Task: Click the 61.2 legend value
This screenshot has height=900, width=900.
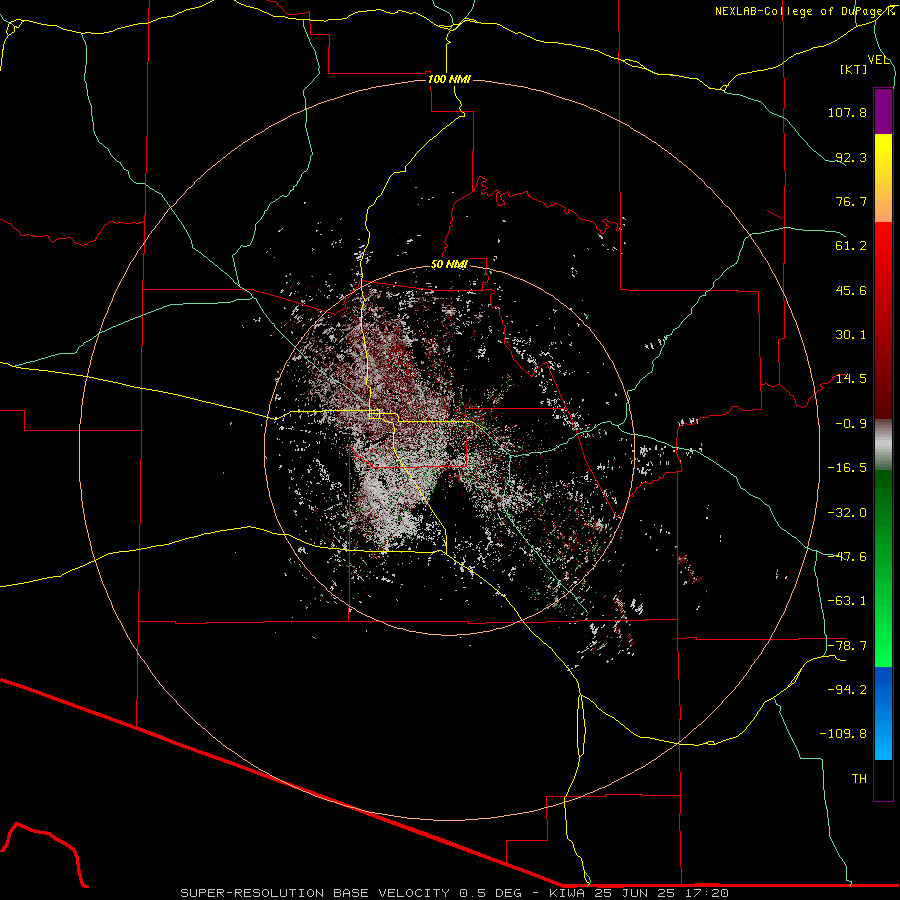Action: coord(851,246)
